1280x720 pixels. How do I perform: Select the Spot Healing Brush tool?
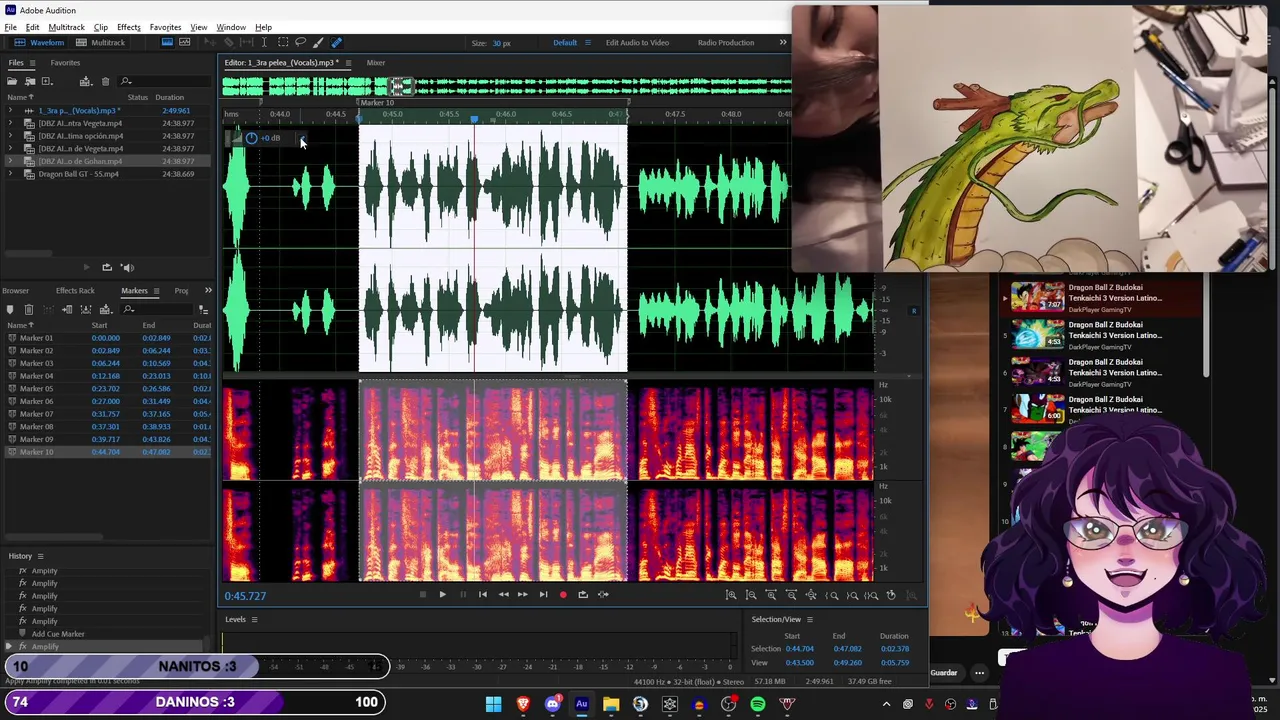click(336, 42)
